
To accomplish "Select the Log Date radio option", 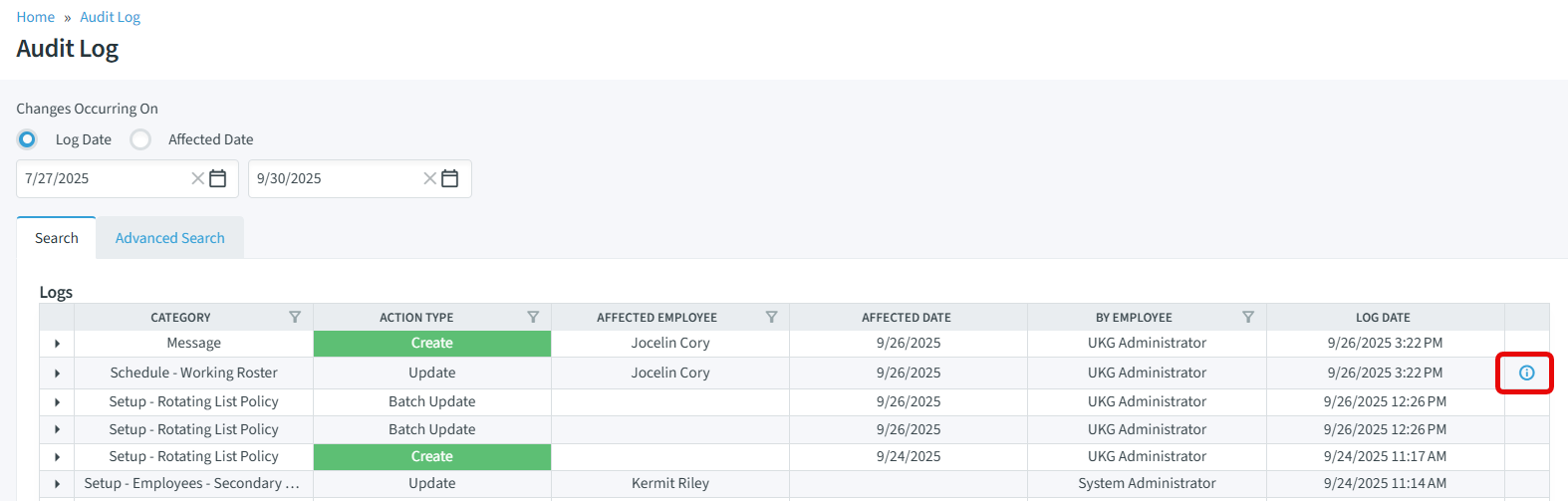I will pyautogui.click(x=28, y=139).
